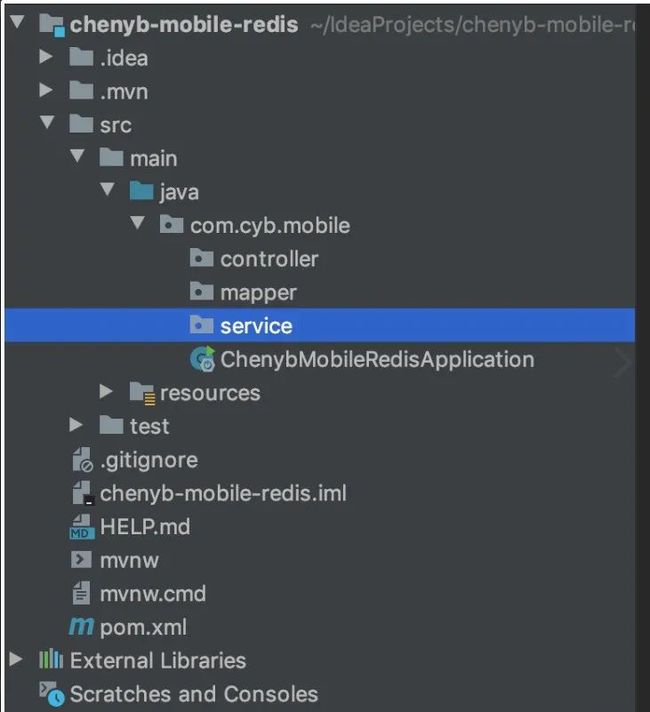Image resolution: width=650 pixels, height=712 pixels.
Task: Click the Maven pom.xml icon
Action: click(82, 627)
